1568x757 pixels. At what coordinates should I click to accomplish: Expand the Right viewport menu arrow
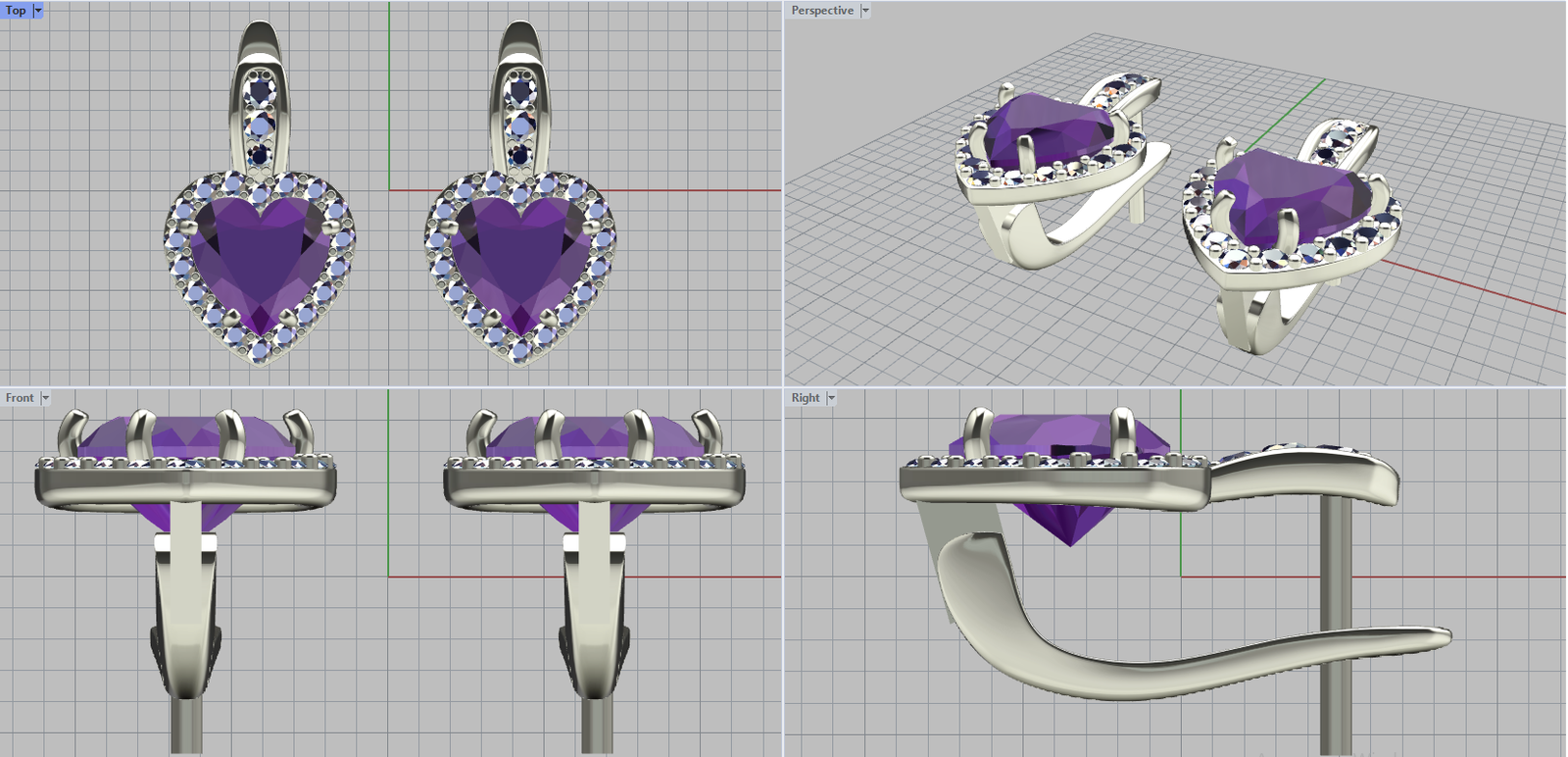click(x=831, y=398)
